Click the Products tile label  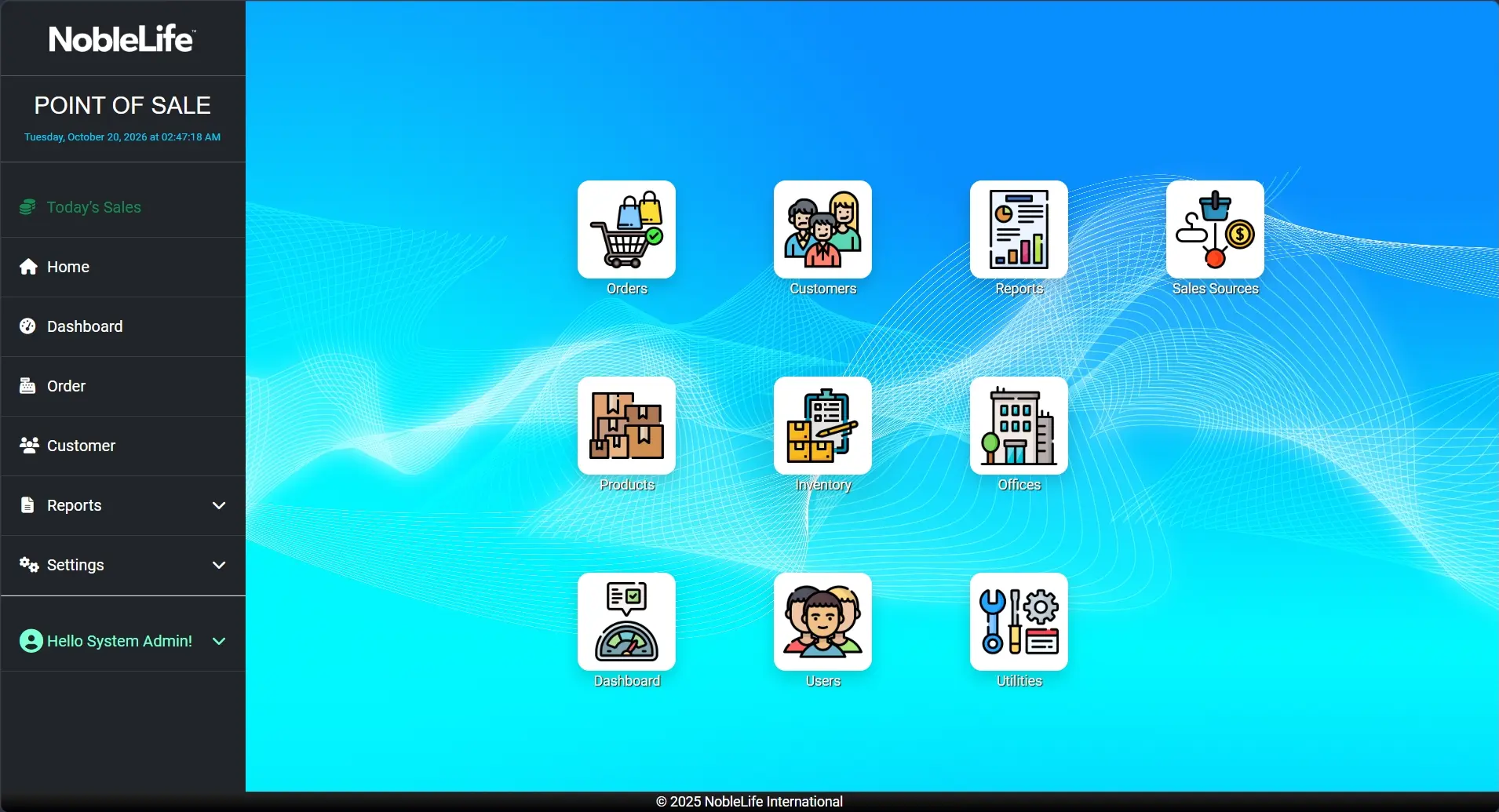click(627, 485)
